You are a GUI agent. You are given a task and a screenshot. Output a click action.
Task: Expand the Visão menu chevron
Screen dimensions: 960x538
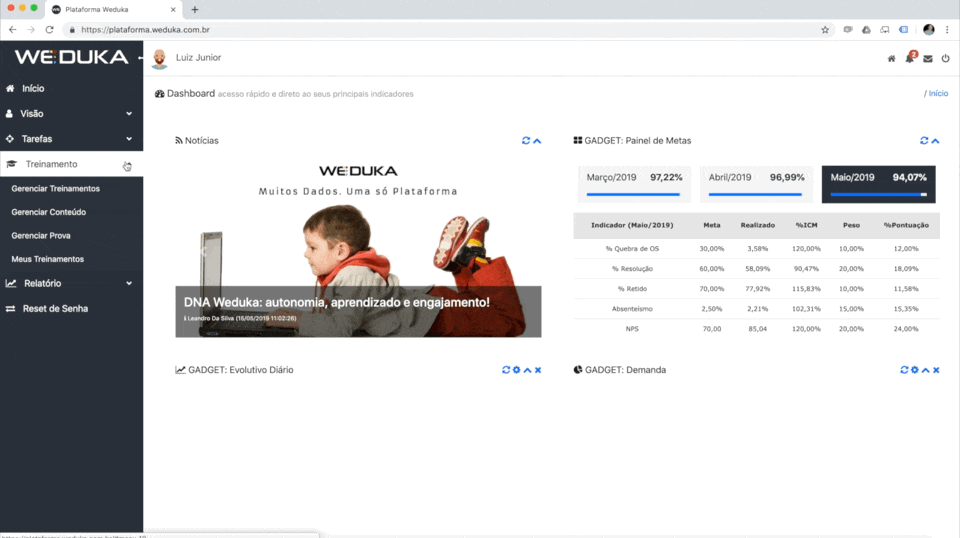tap(129, 114)
